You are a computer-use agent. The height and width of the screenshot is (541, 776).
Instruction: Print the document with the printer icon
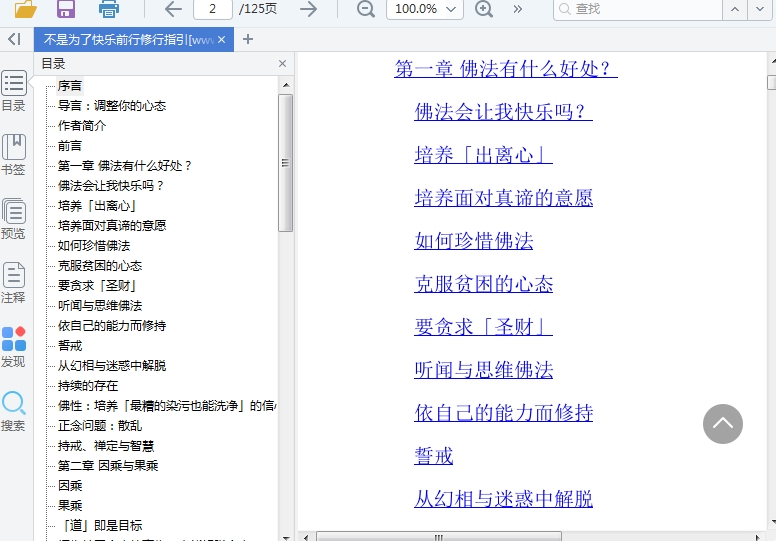pyautogui.click(x=108, y=8)
